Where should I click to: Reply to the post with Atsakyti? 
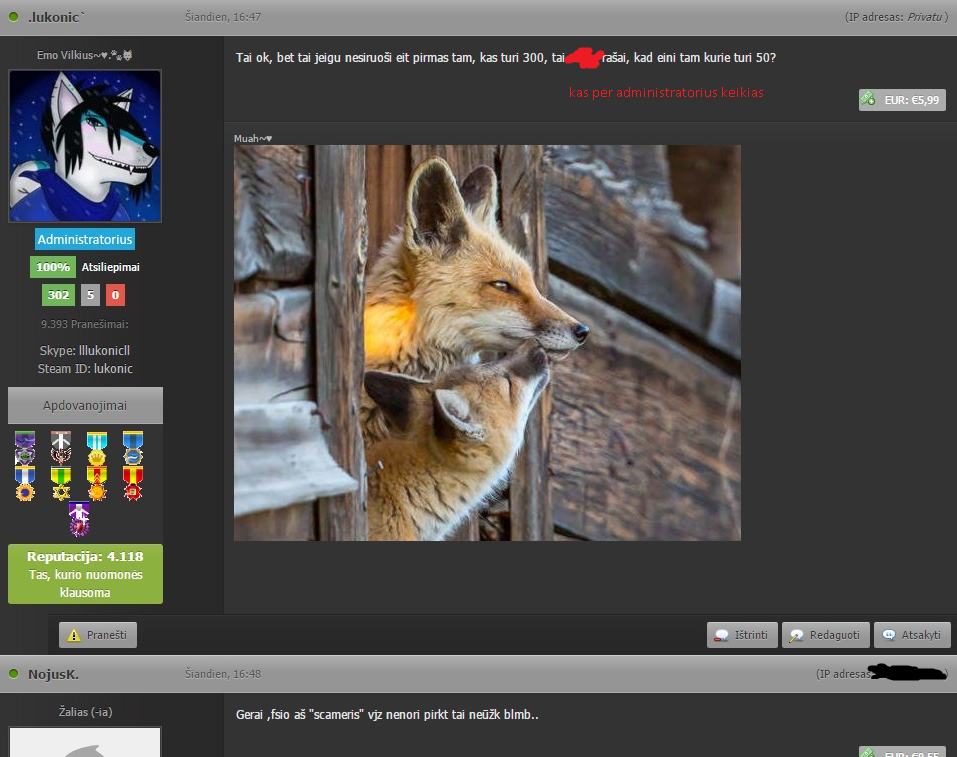point(912,635)
